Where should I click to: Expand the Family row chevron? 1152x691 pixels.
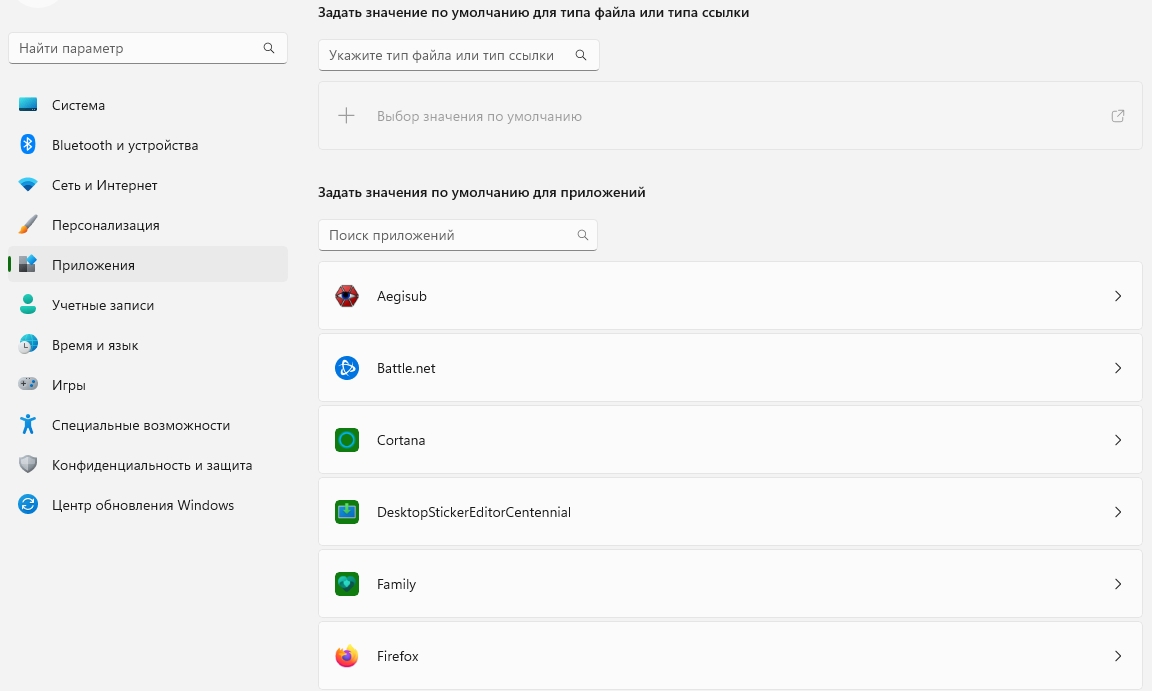point(1117,584)
